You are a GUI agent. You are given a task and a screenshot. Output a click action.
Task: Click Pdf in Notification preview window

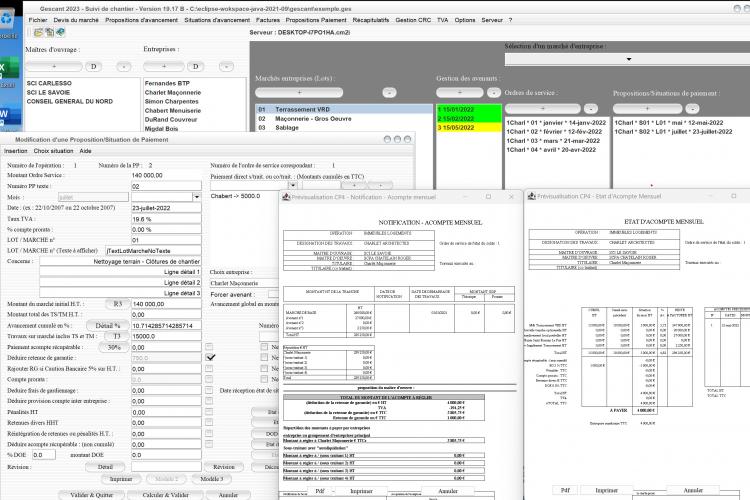320,491
